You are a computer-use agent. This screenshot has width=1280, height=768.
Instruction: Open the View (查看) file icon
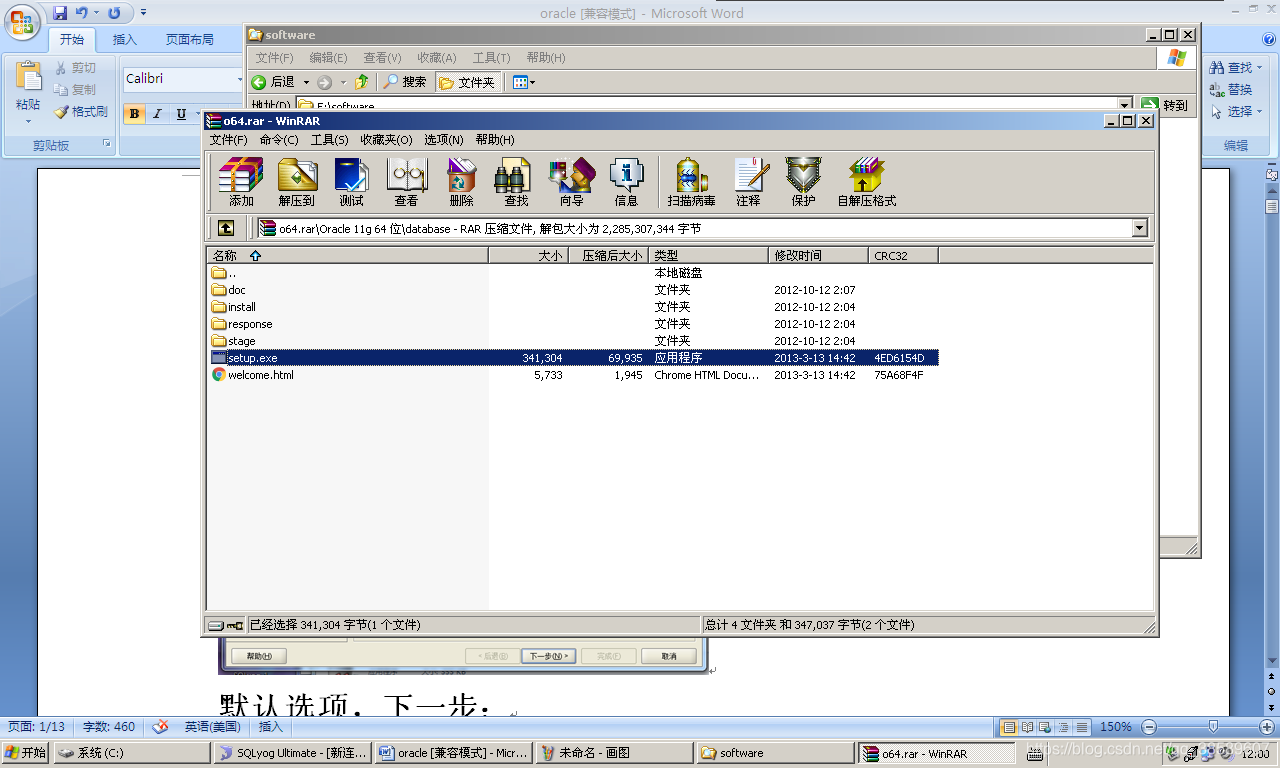406,182
